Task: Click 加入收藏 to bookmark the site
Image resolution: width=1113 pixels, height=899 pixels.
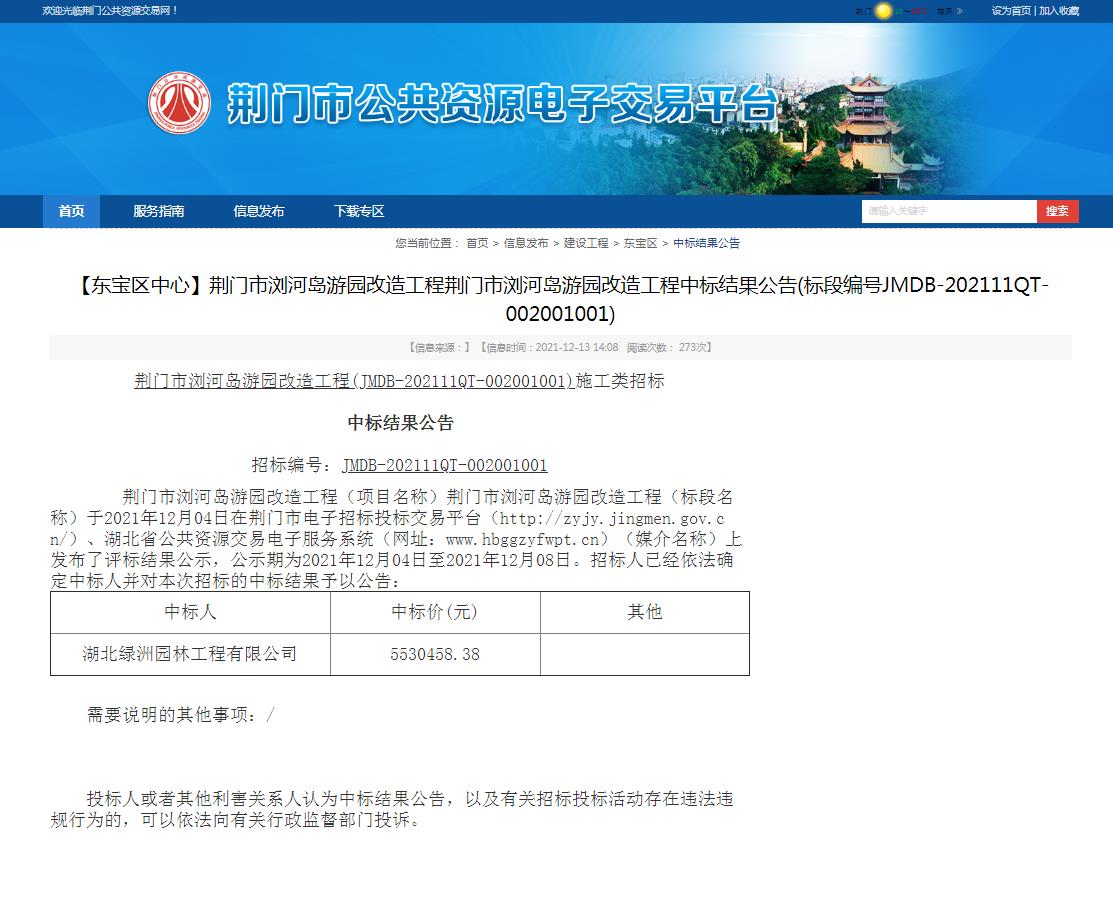Action: 1059,11
